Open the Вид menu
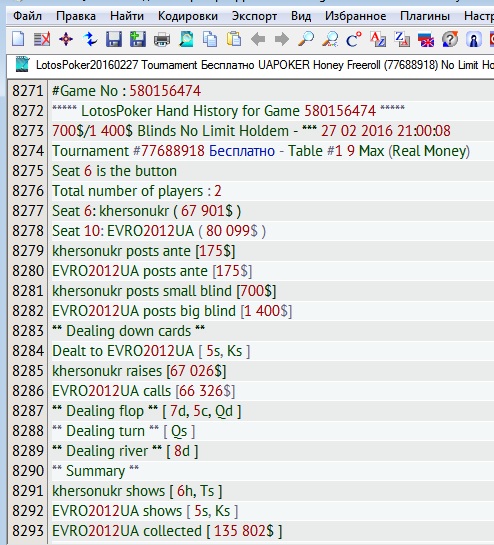This screenshot has height=545, width=494. pyautogui.click(x=301, y=16)
